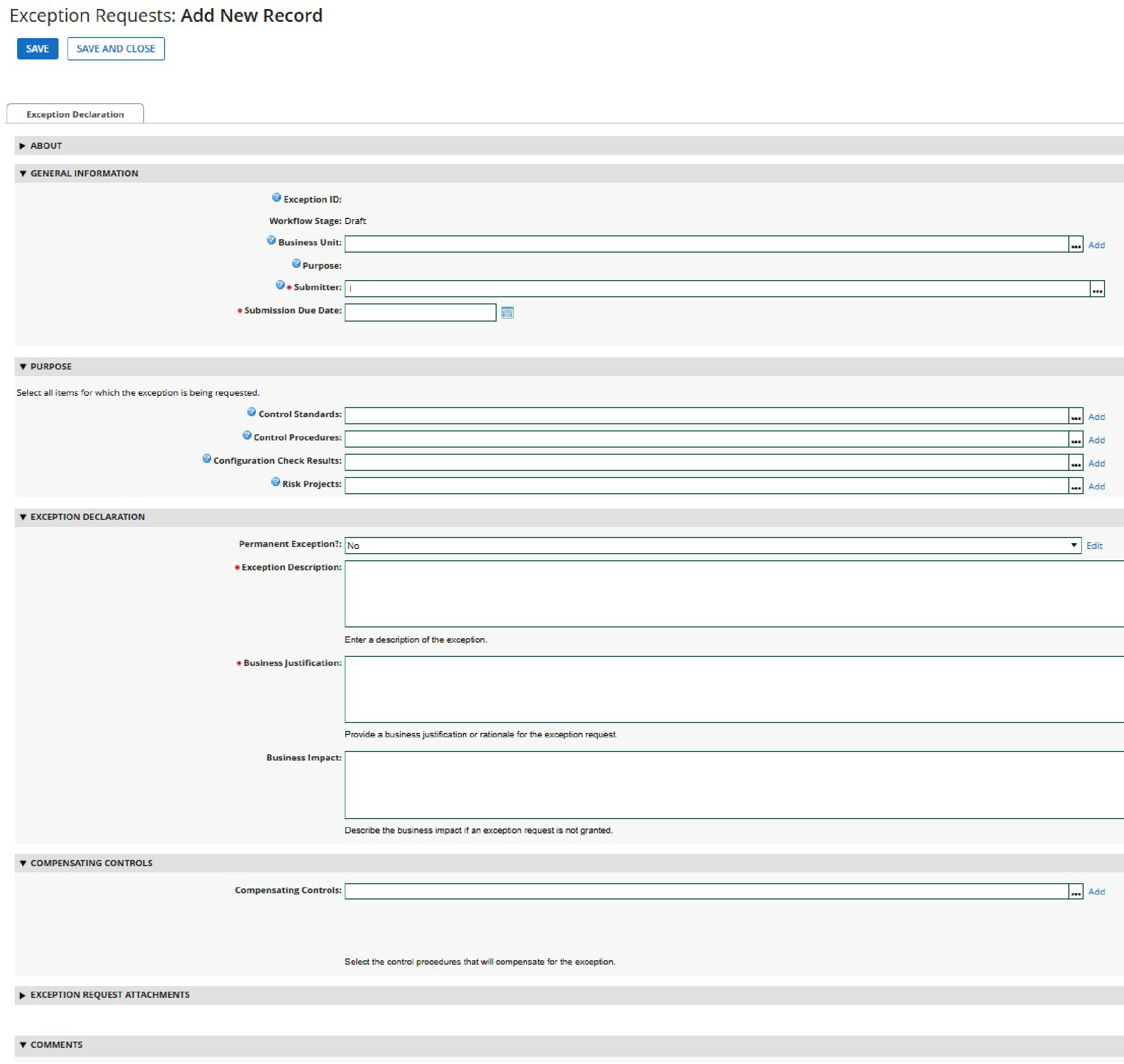Click into the Exception Description text area

[732, 594]
